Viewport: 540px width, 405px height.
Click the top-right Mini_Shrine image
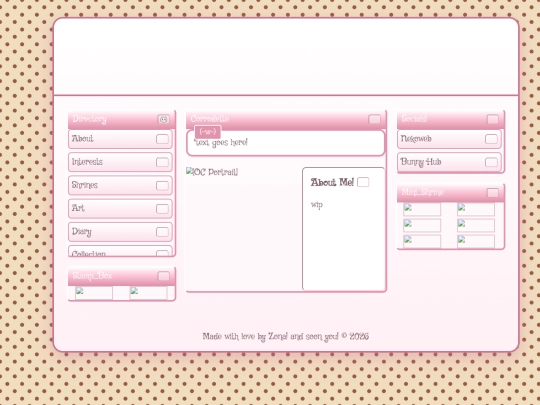click(x=476, y=209)
